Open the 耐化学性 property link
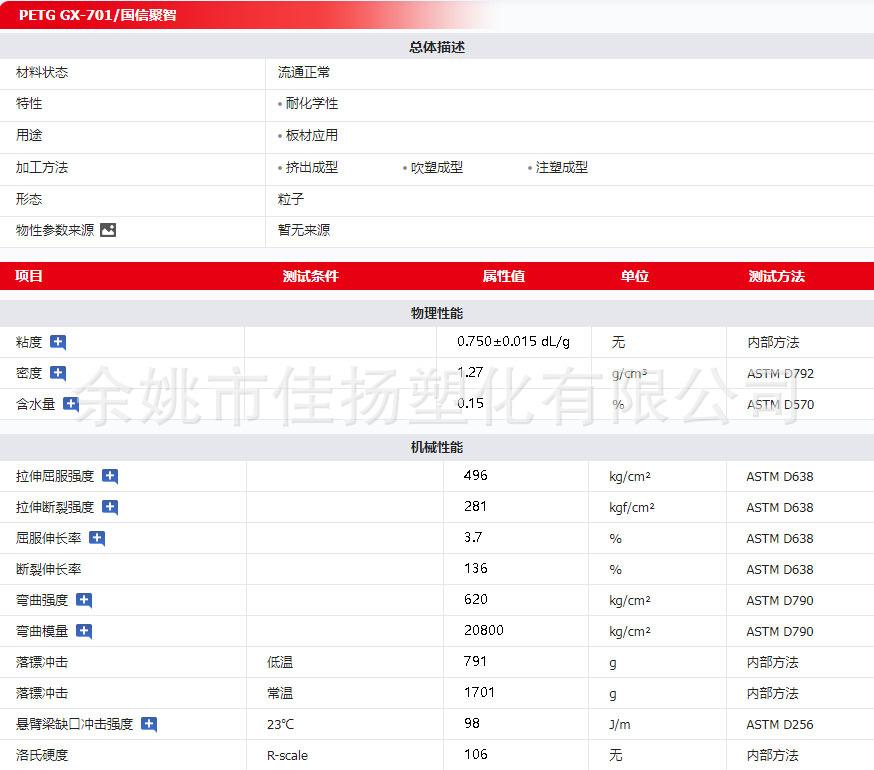The image size is (874, 770). click(x=311, y=103)
